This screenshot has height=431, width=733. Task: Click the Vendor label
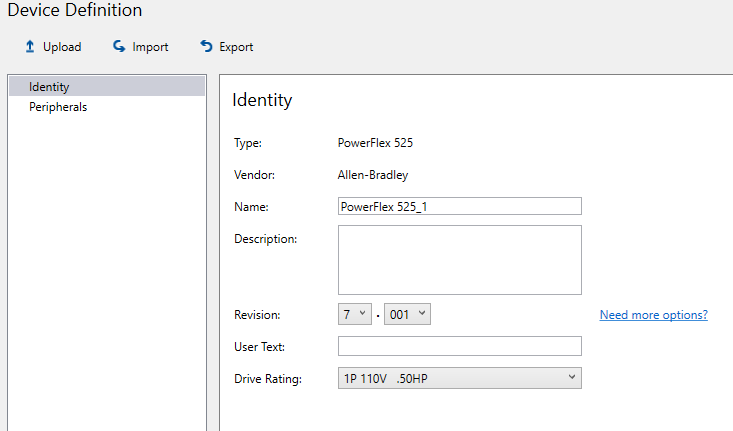coord(254,175)
